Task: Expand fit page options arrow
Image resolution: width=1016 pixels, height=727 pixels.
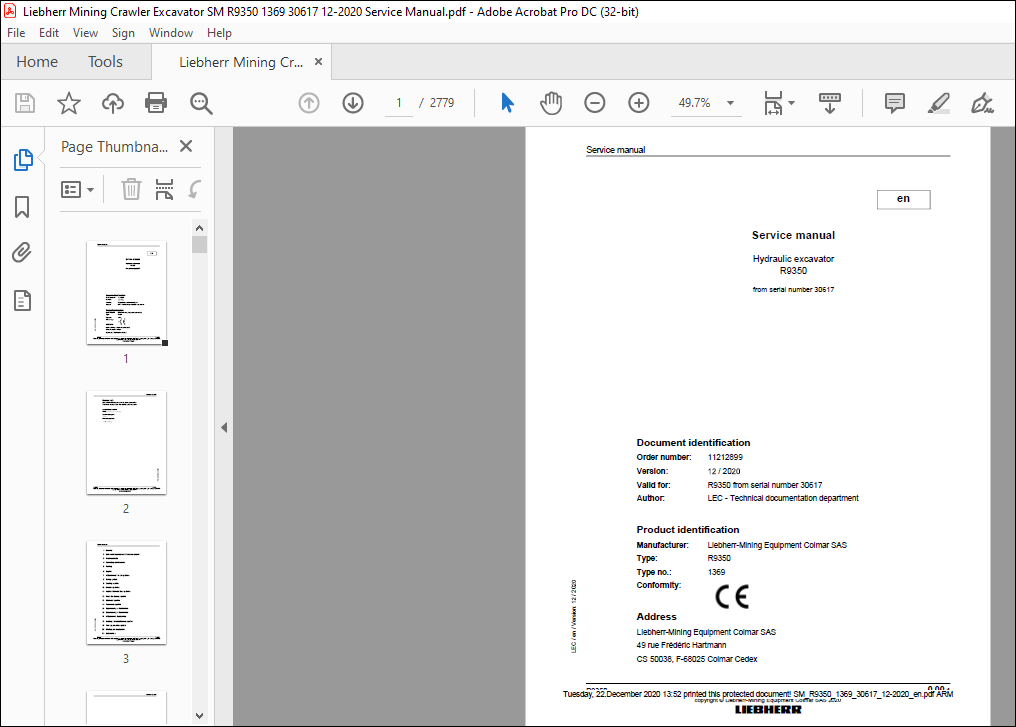Action: click(791, 103)
